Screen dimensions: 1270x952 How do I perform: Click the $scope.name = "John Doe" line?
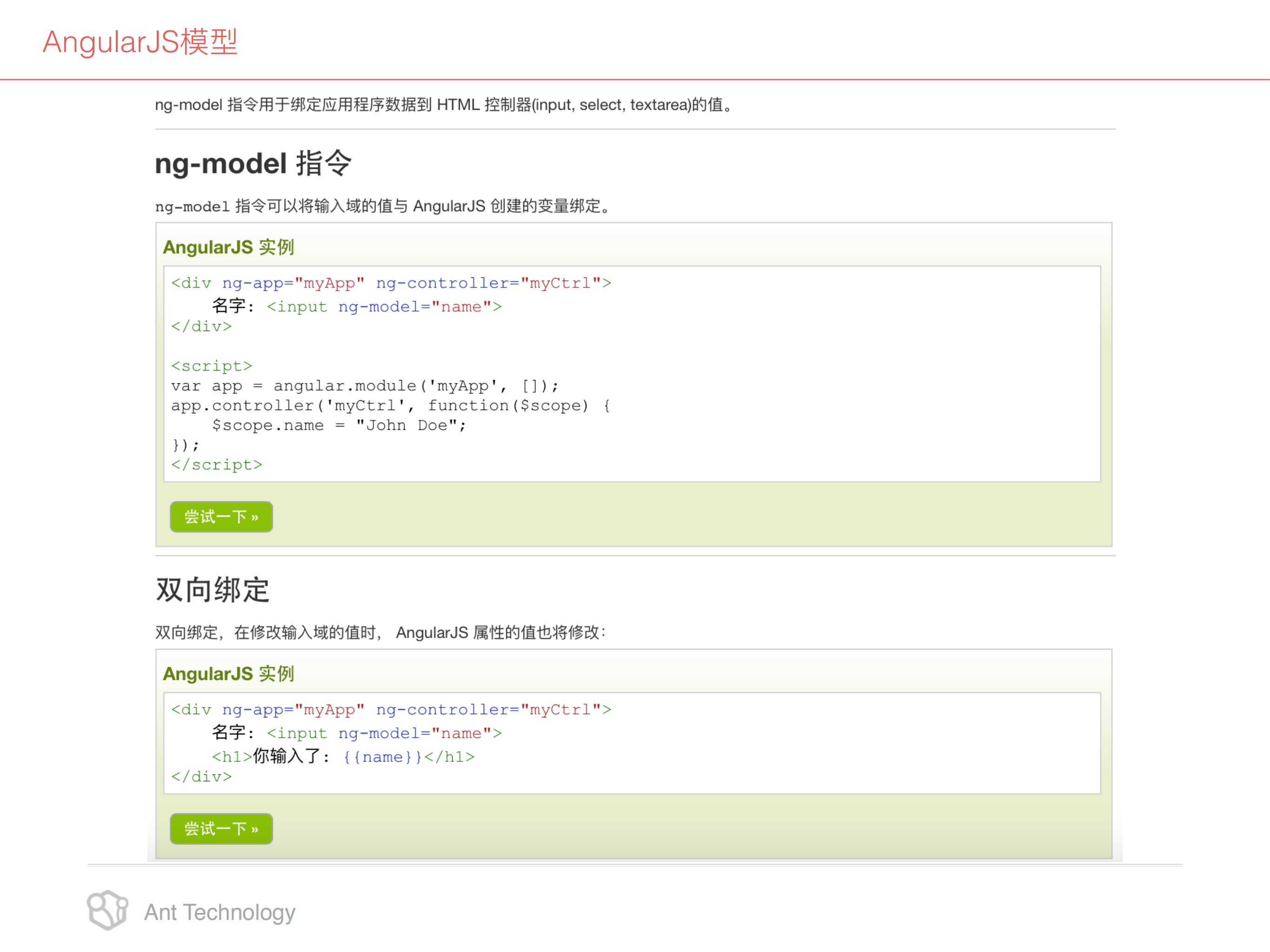click(339, 425)
